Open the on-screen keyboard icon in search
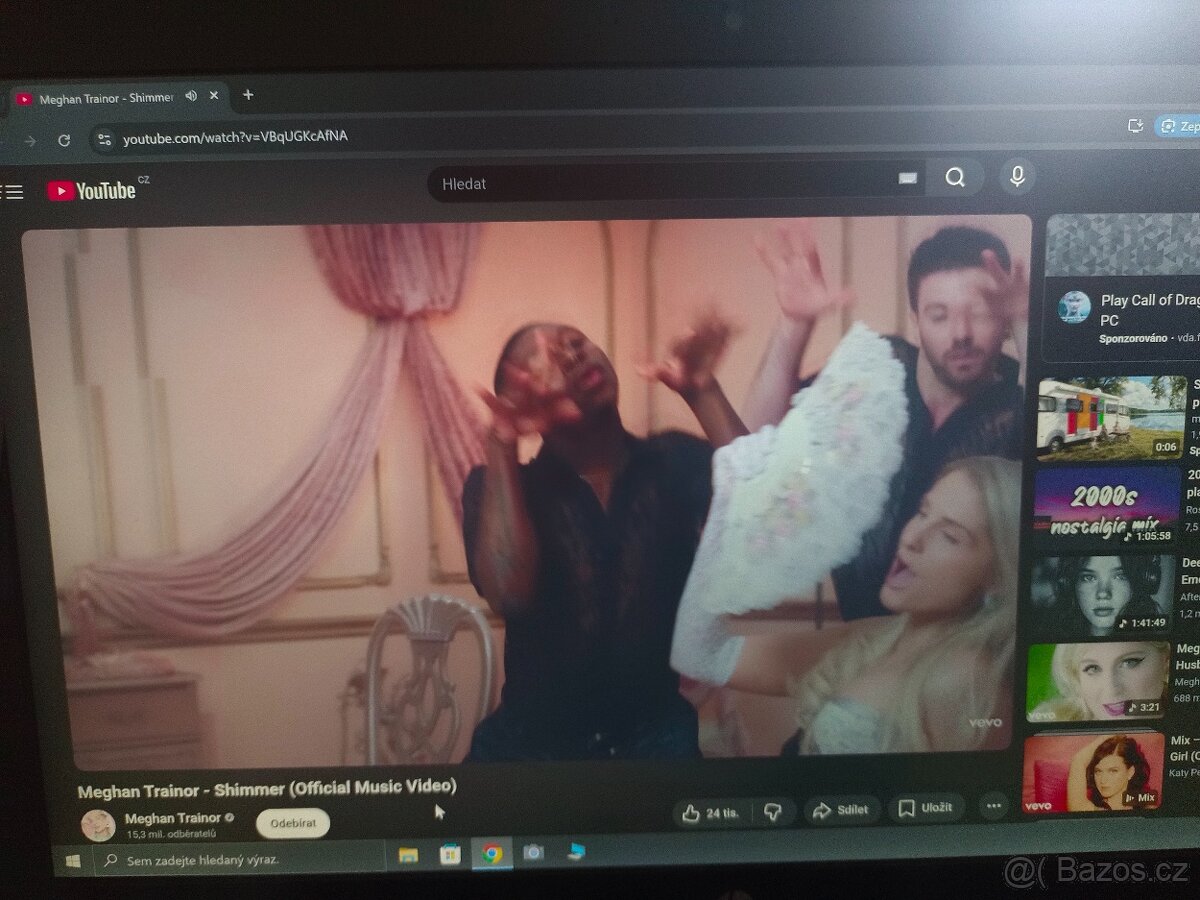 pos(908,178)
